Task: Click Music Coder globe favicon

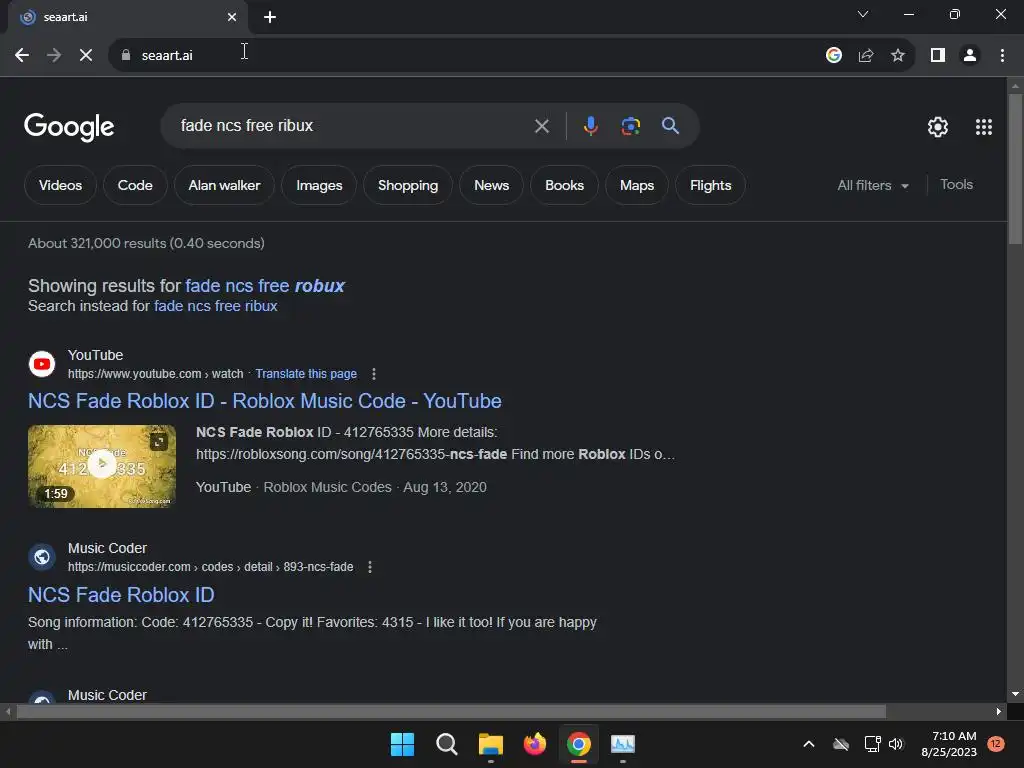Action: tap(42, 557)
